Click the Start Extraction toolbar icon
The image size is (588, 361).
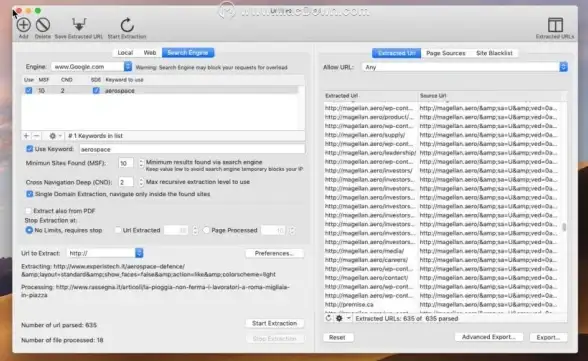coord(127,25)
